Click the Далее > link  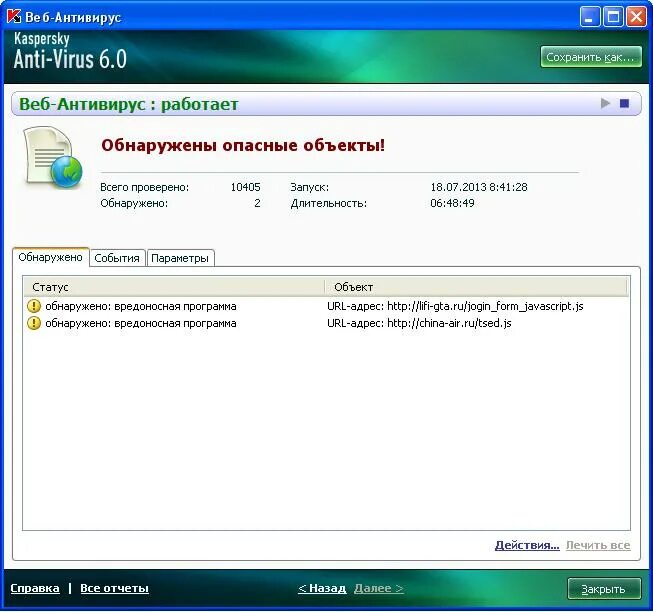click(x=379, y=588)
